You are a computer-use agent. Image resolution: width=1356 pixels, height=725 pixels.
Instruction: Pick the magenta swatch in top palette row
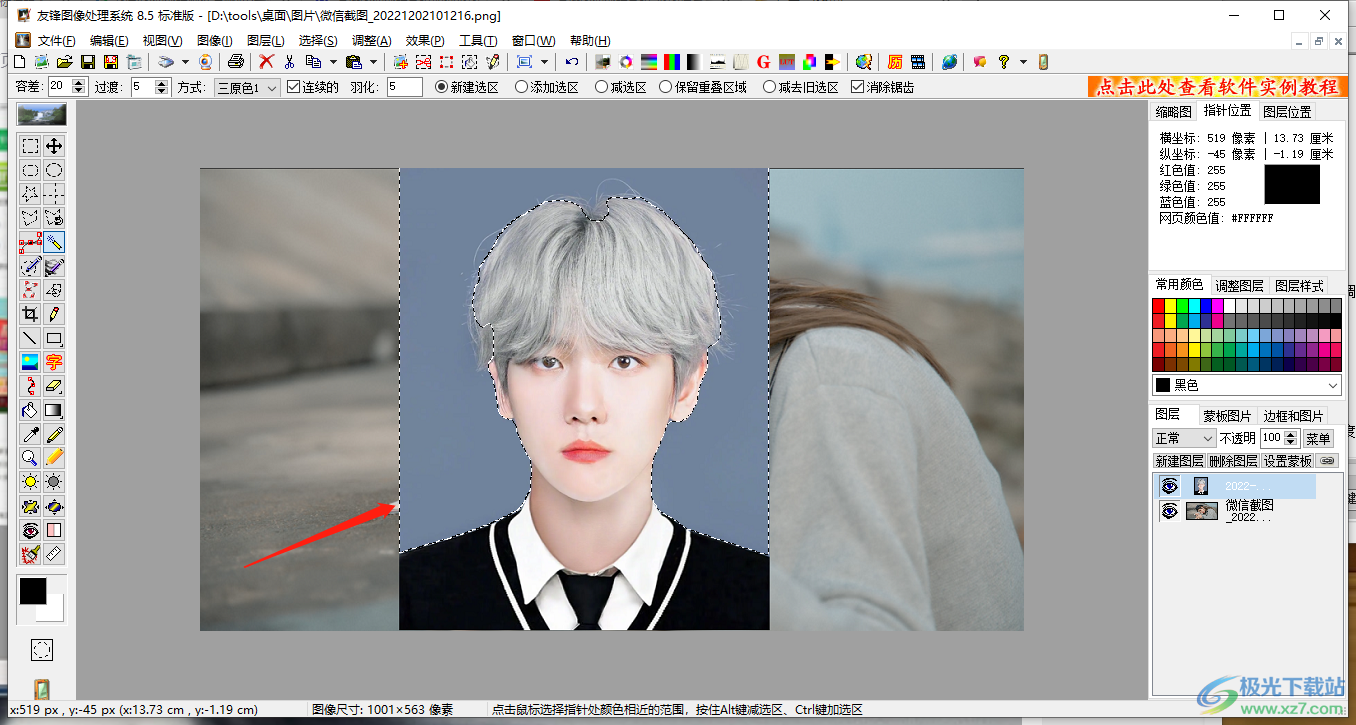1218,306
